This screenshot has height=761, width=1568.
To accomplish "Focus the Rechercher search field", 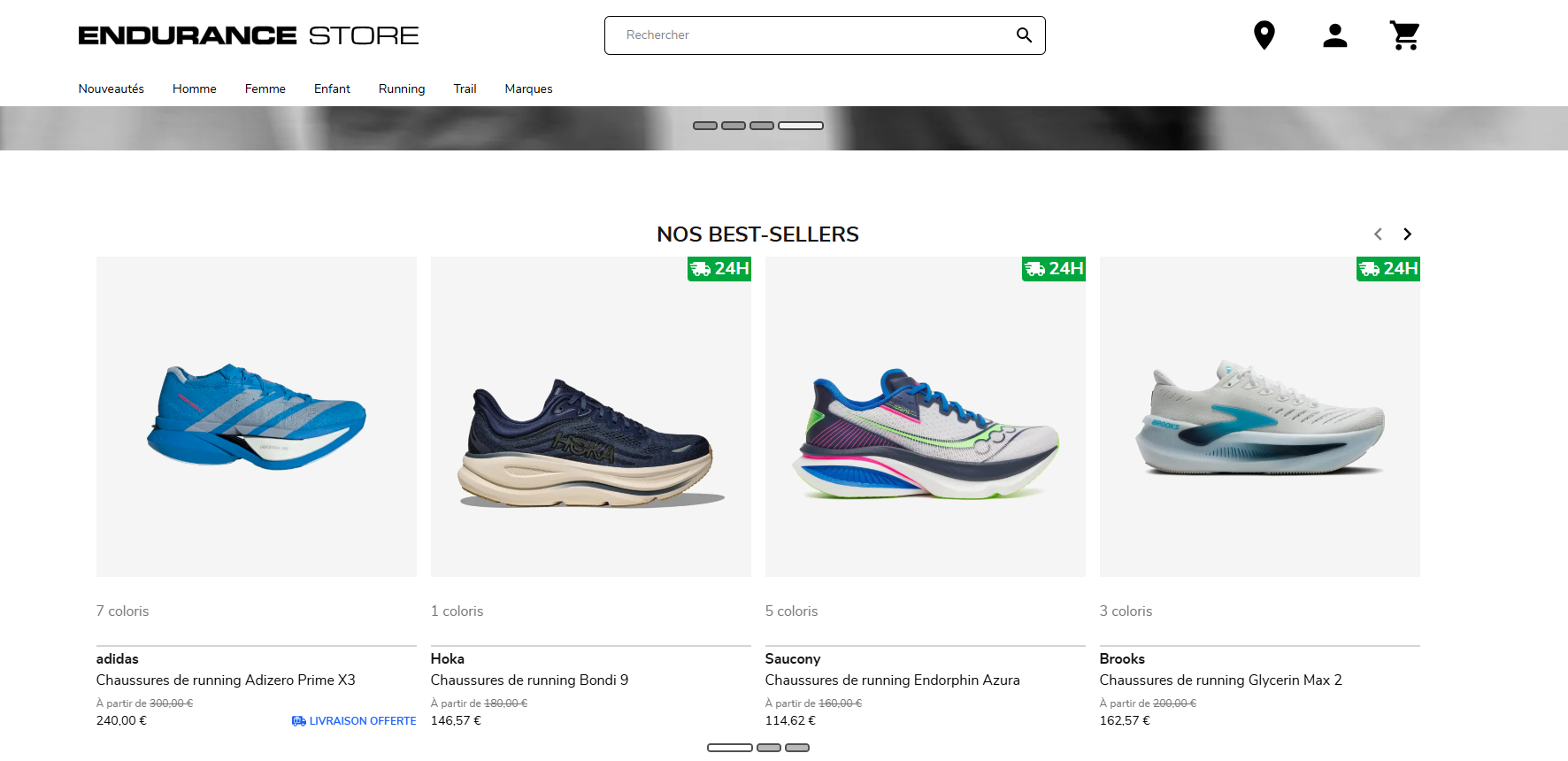I will pyautogui.click(x=825, y=35).
